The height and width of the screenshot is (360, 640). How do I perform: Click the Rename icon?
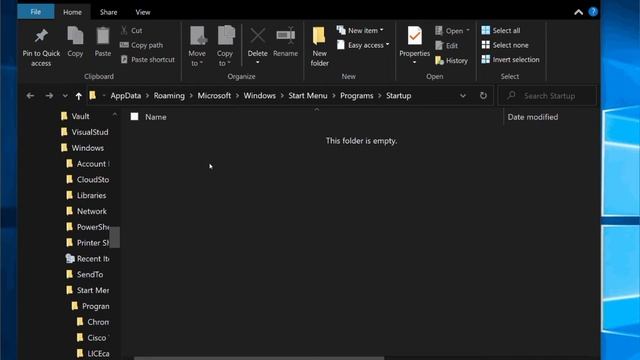tap(285, 36)
